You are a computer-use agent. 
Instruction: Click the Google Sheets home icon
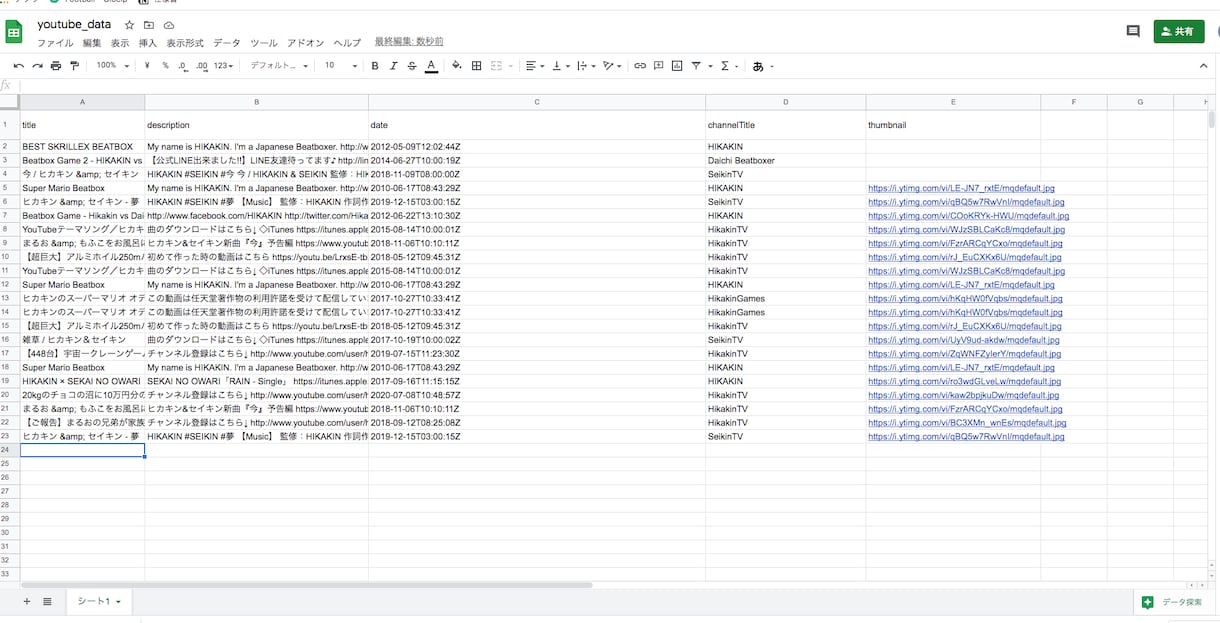point(15,33)
